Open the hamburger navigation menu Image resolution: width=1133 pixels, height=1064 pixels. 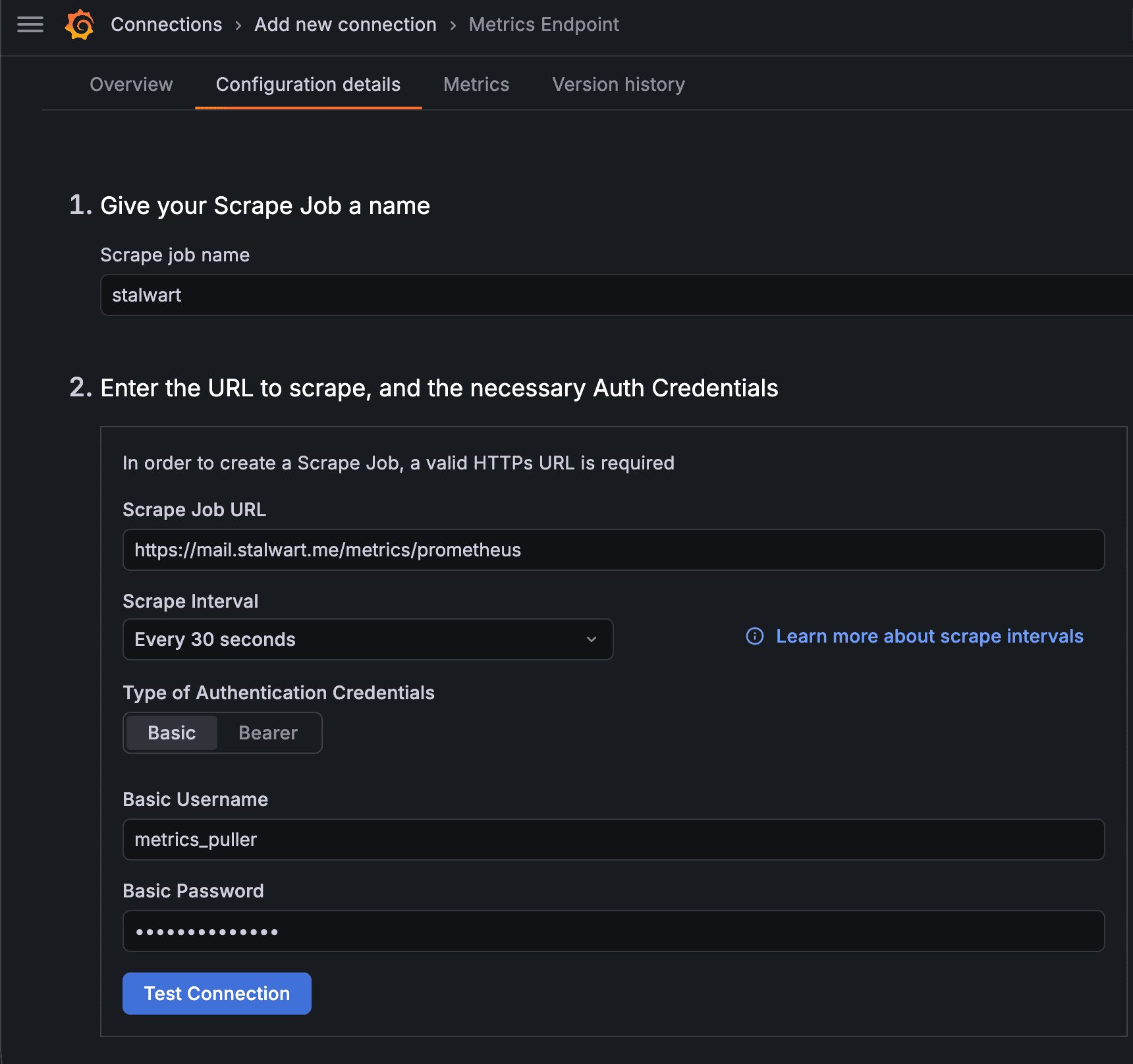click(30, 25)
